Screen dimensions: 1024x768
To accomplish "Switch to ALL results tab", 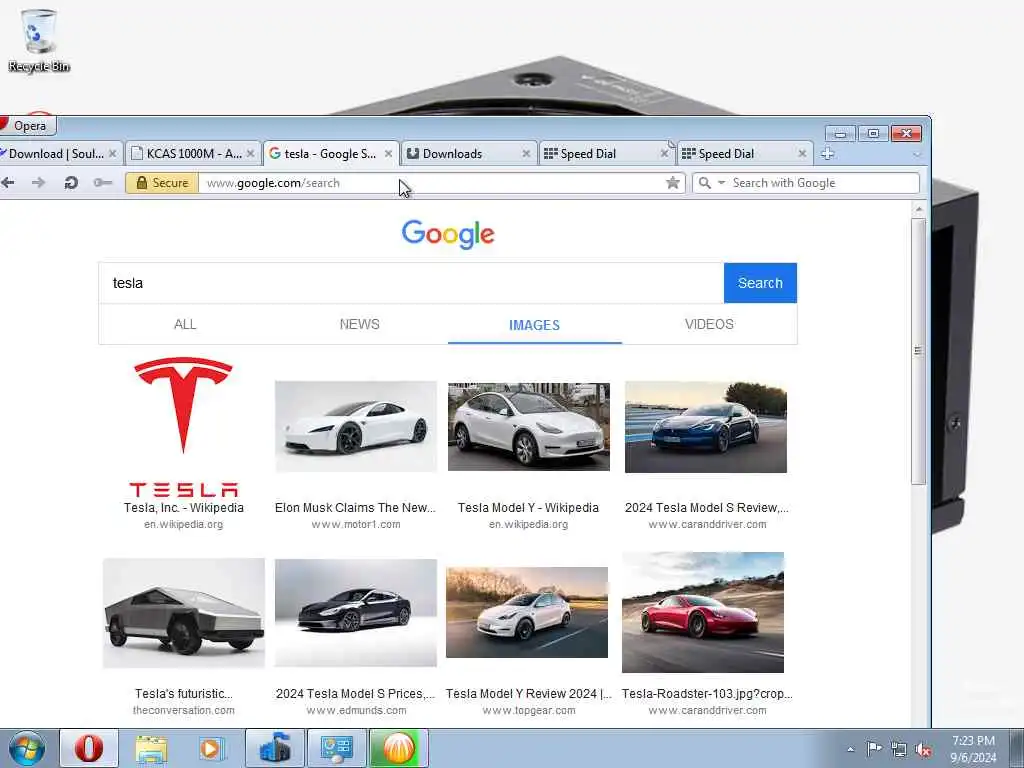I will (x=185, y=324).
